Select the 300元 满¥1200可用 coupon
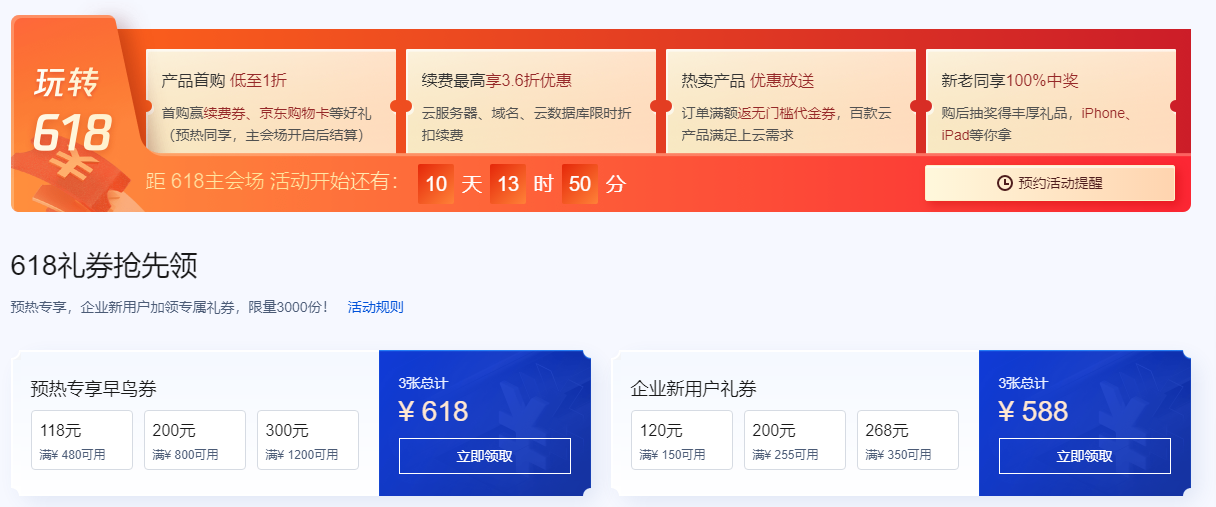Image resolution: width=1216 pixels, height=507 pixels. point(308,440)
